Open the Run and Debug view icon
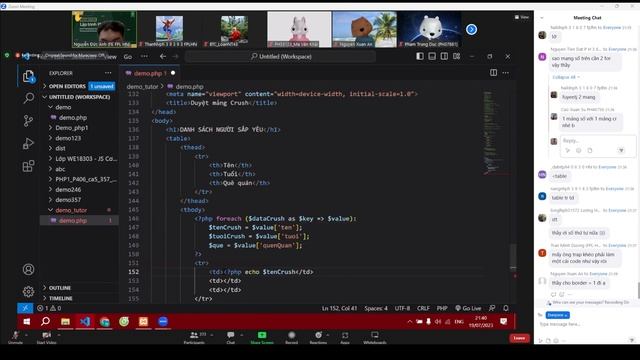640x360 pixels. point(28,143)
